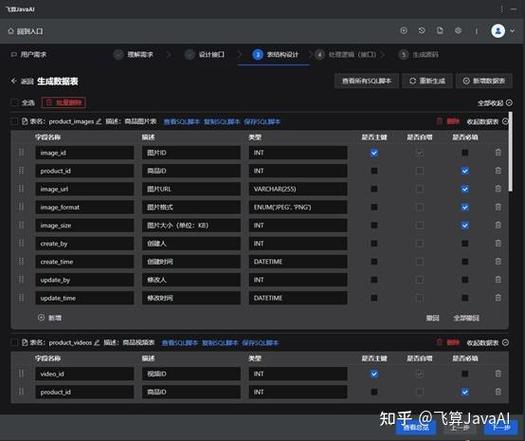Click the vertical scrollbar on the right edge
This screenshot has height=441, width=525.
[510, 152]
